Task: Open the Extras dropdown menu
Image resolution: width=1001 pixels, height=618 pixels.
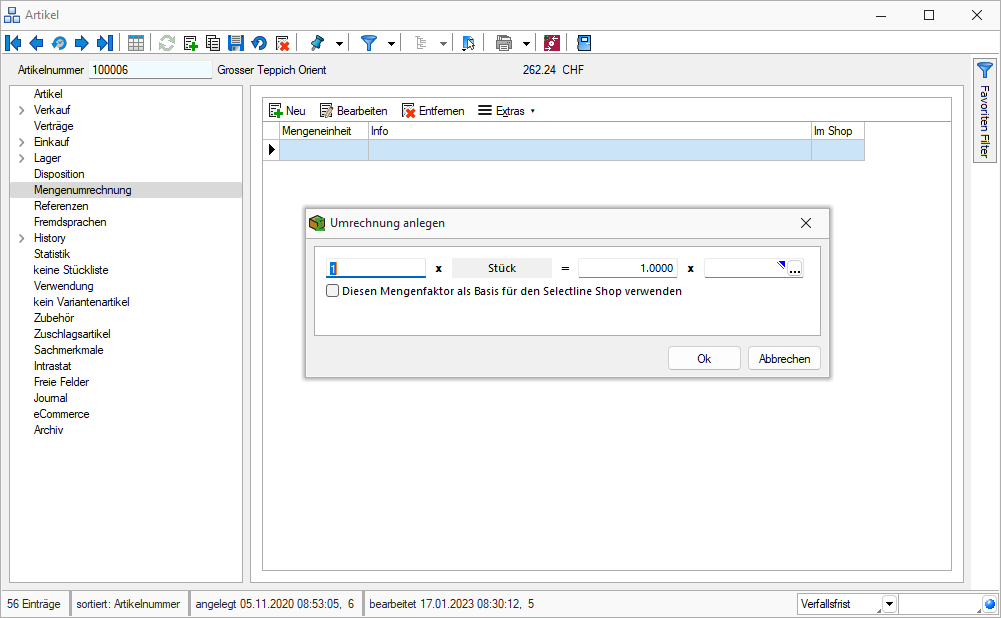Action: (507, 111)
